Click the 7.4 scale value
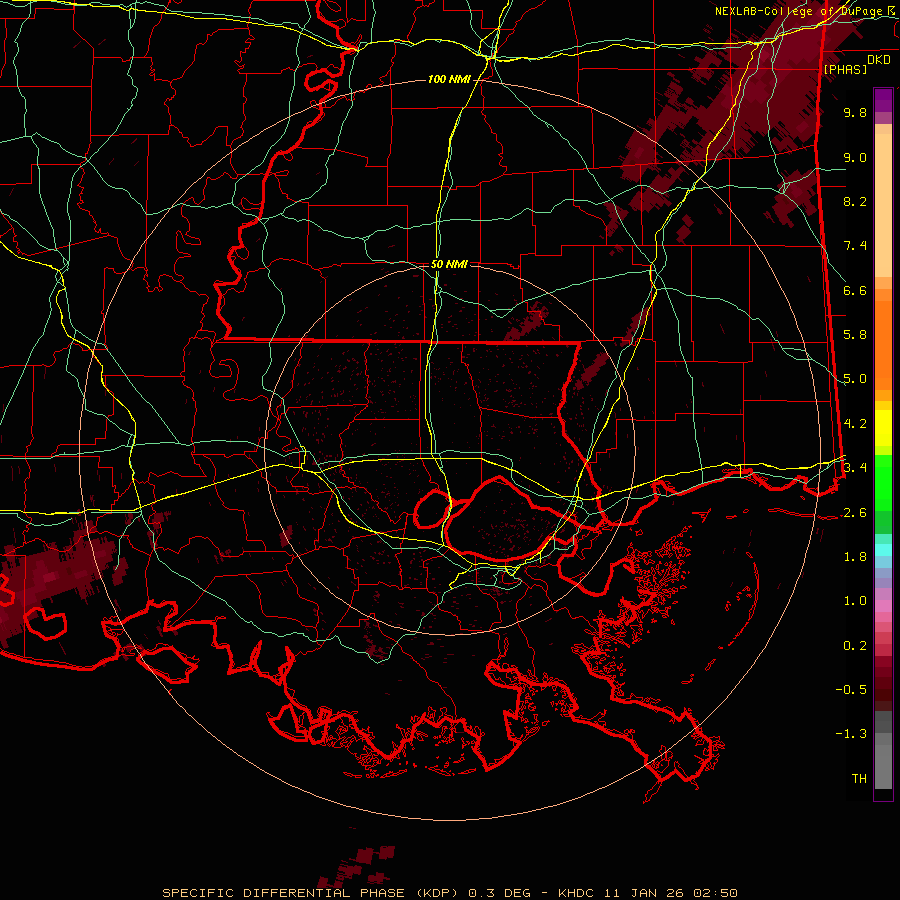This screenshot has height=900, width=900. (855, 246)
